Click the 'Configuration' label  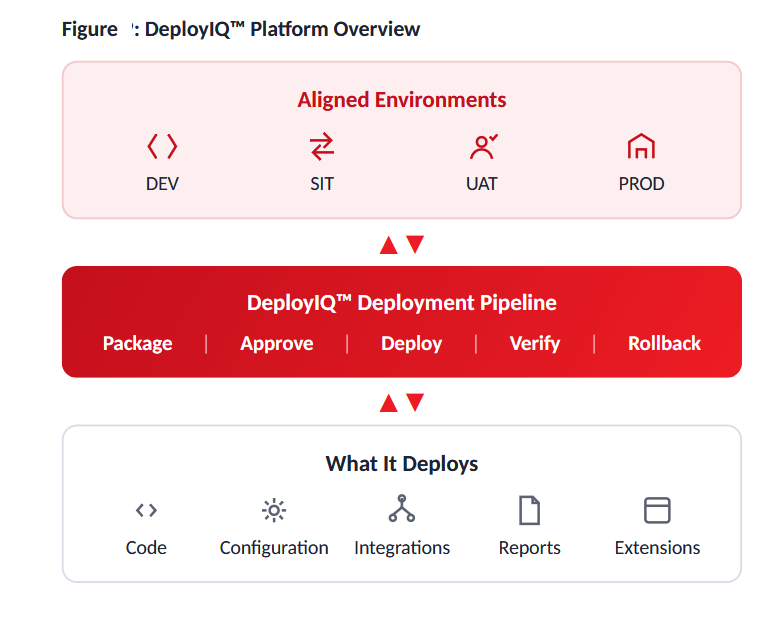pyautogui.click(x=274, y=548)
